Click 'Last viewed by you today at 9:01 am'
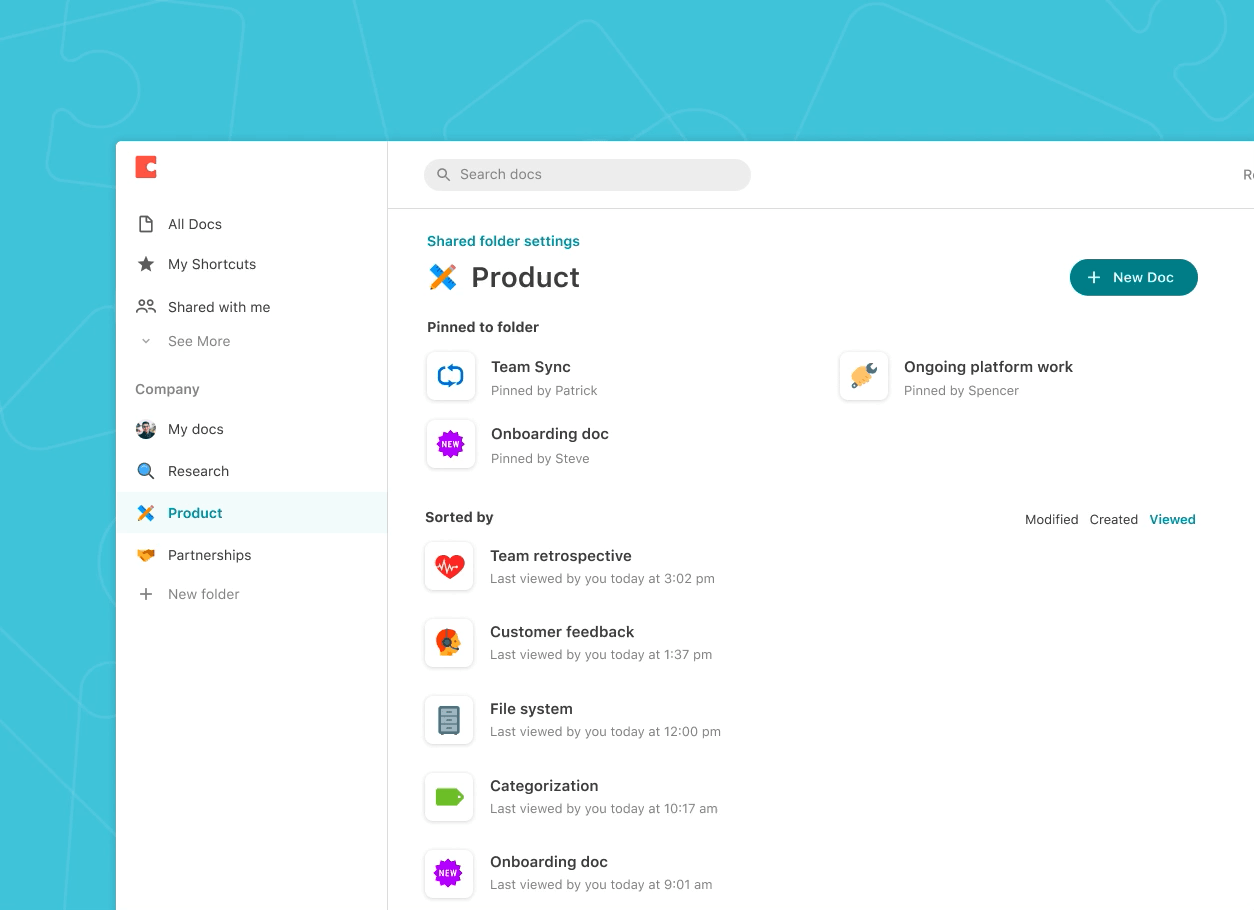The height and width of the screenshot is (910, 1254). coord(601,885)
